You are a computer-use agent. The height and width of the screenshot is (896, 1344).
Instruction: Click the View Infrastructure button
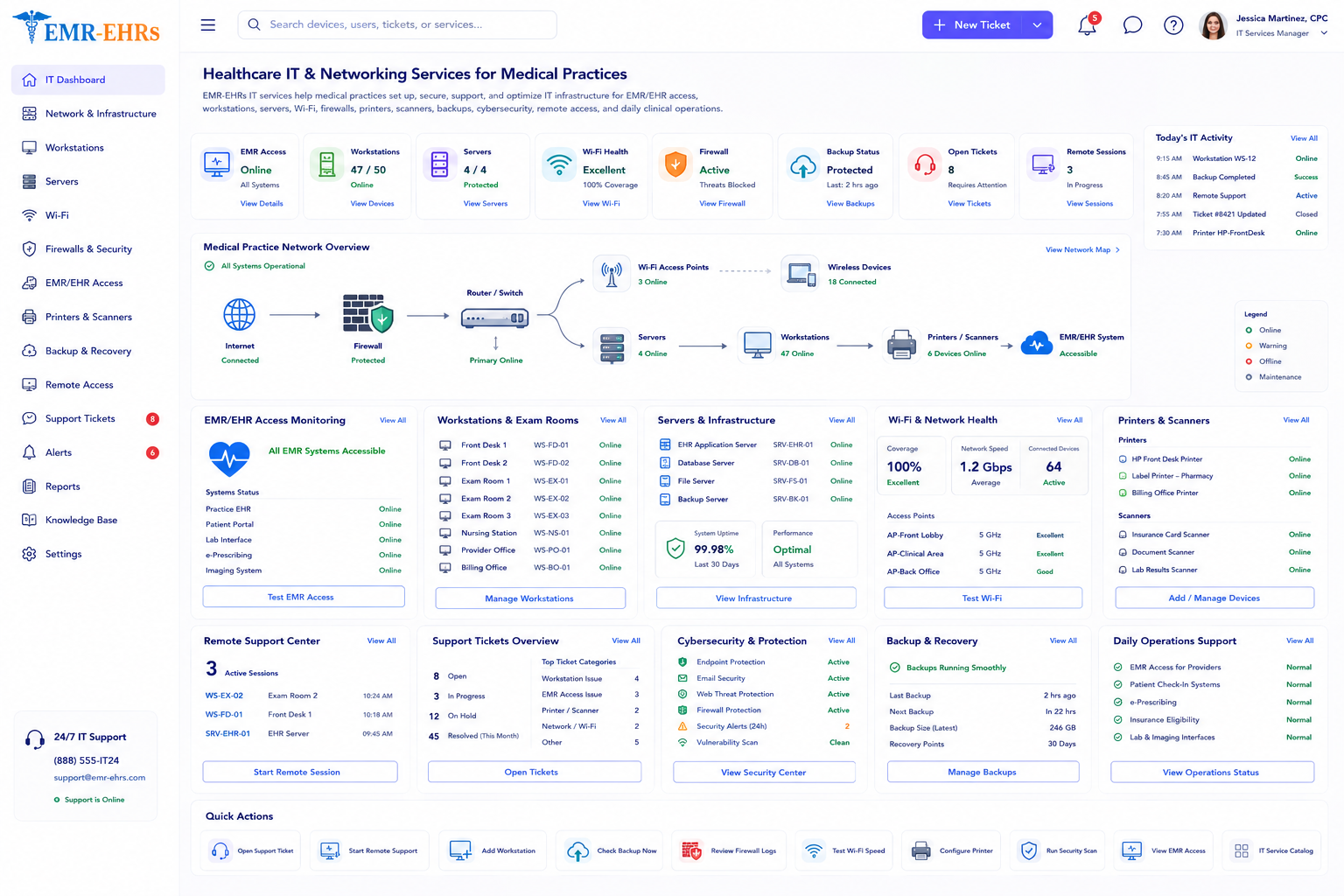(x=756, y=598)
